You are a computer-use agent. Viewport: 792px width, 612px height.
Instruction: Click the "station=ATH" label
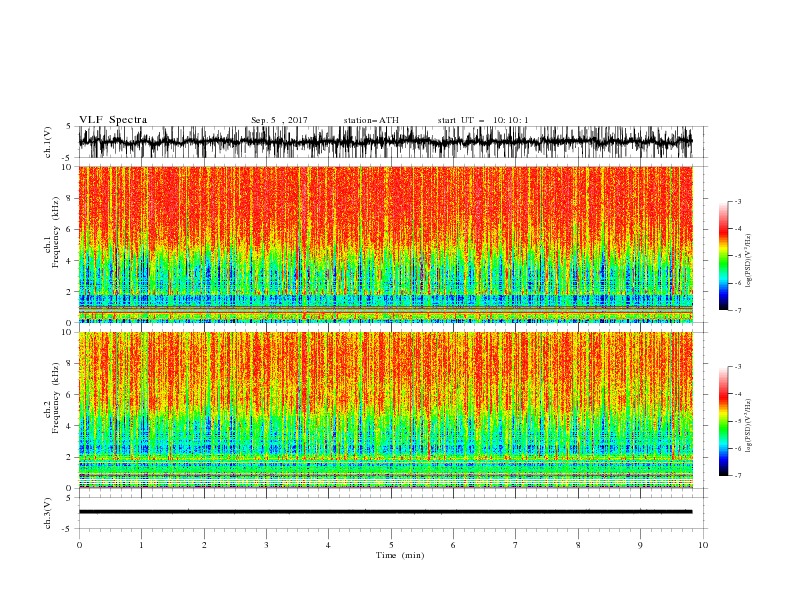pos(371,120)
